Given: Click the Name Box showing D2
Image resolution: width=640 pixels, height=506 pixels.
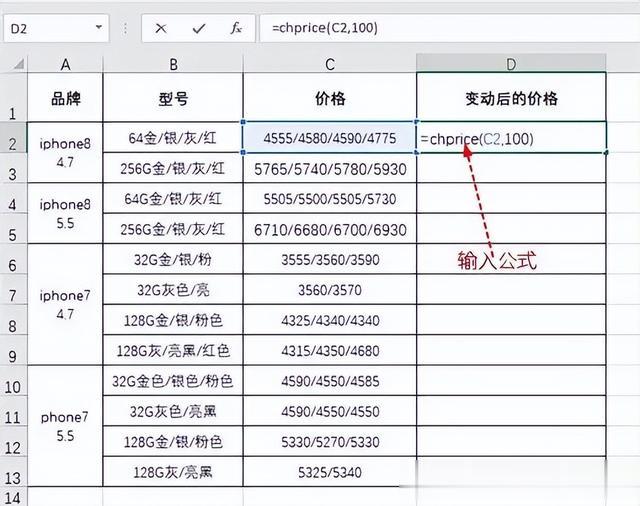Looking at the screenshot, I should (x=56, y=28).
